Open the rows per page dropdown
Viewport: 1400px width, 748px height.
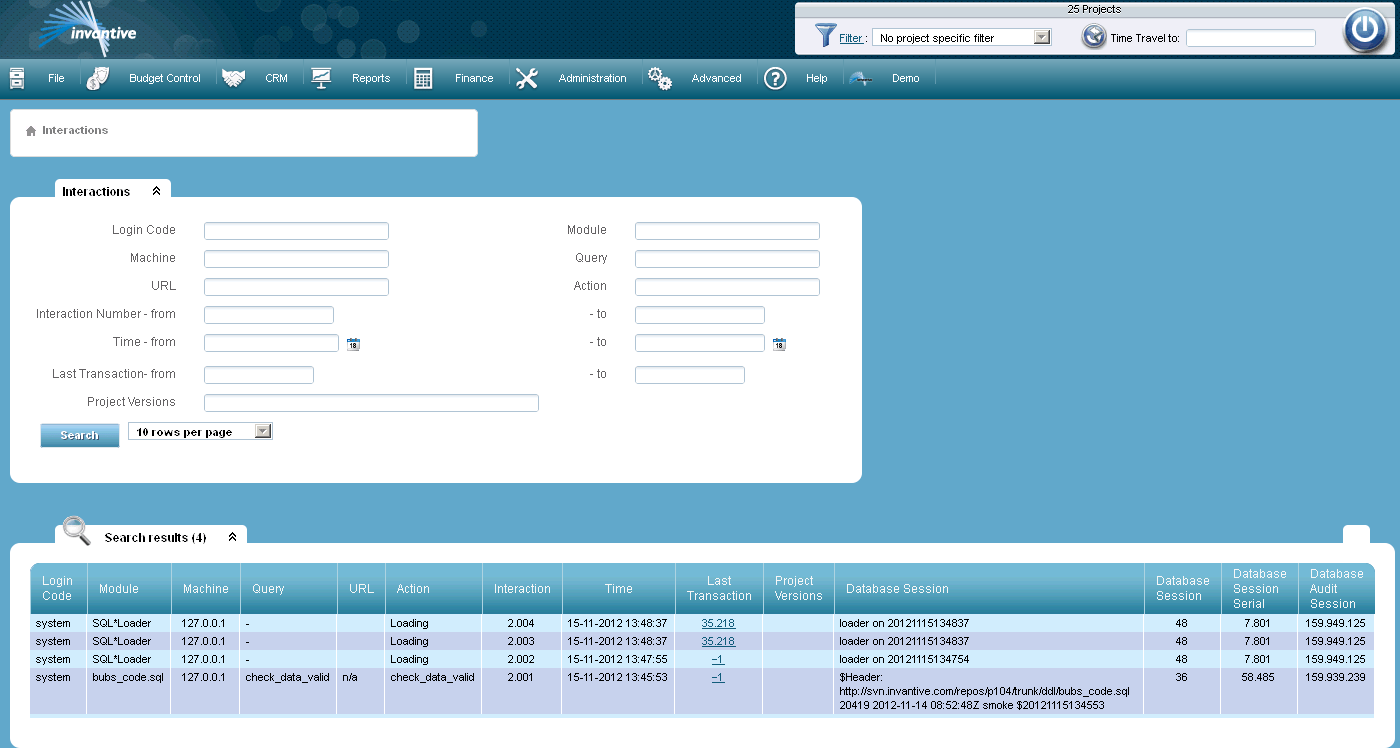click(262, 432)
